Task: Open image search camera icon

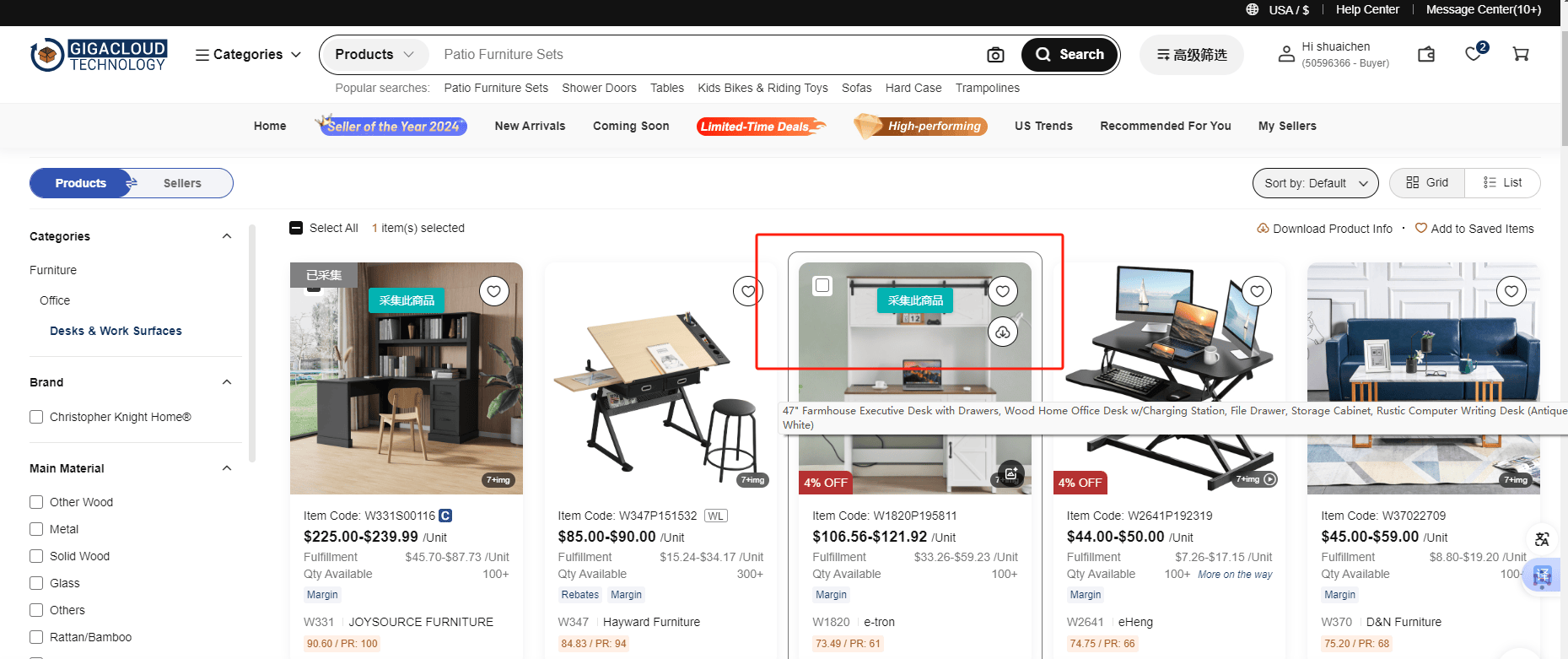Action: 995,55
